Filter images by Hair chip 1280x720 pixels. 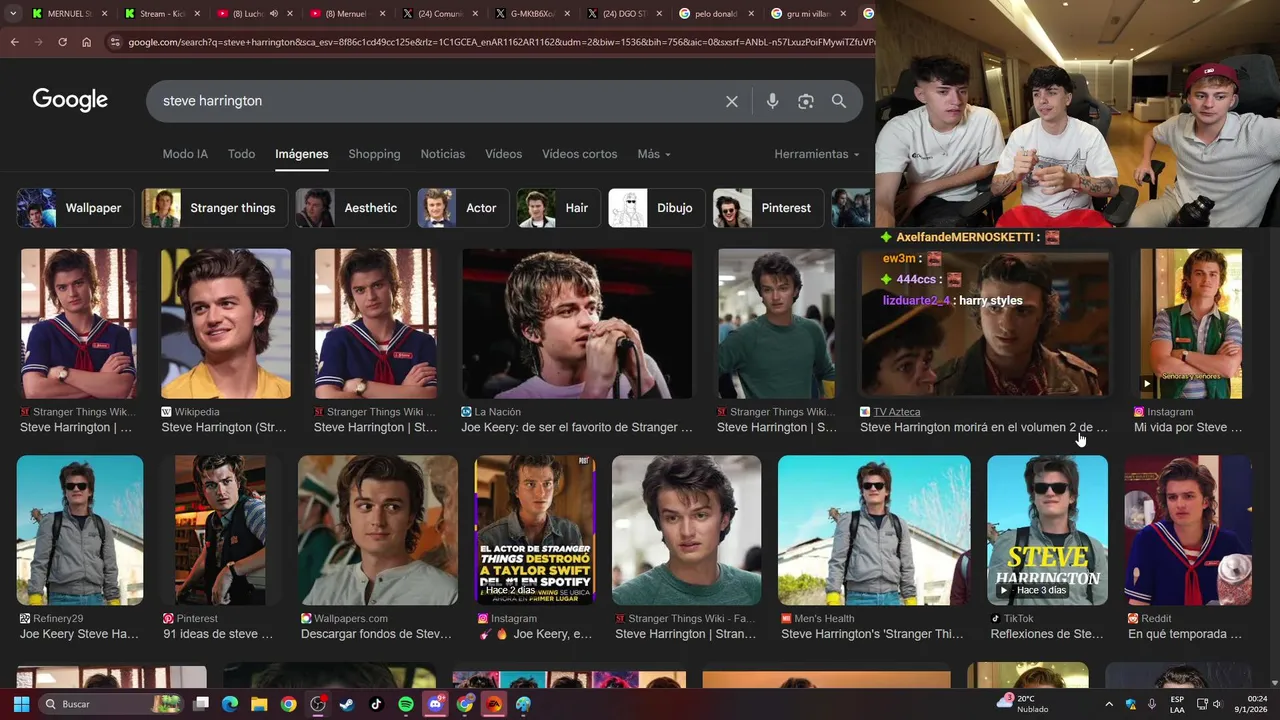tap(558, 208)
